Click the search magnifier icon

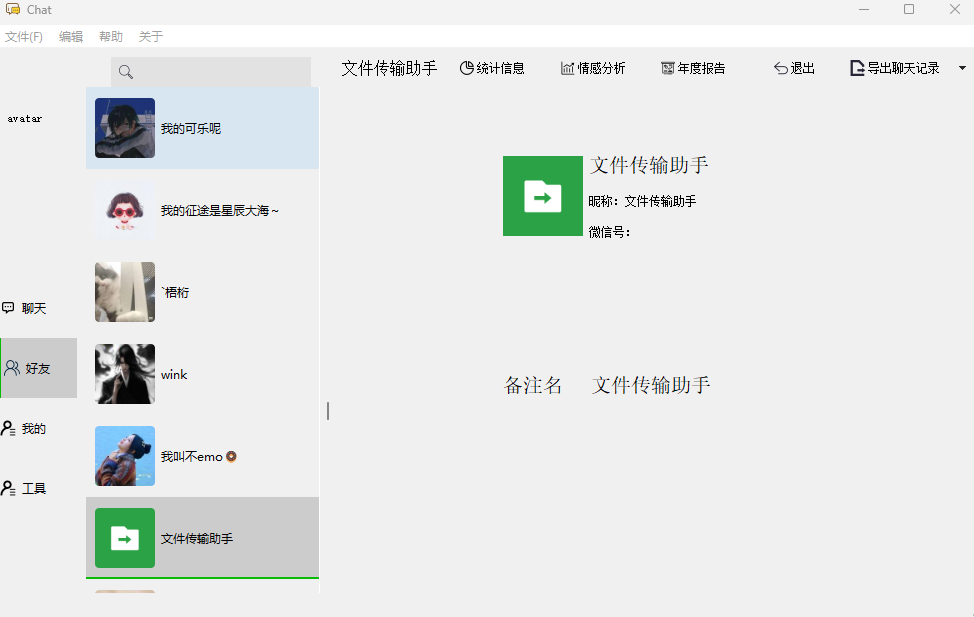pos(125,72)
